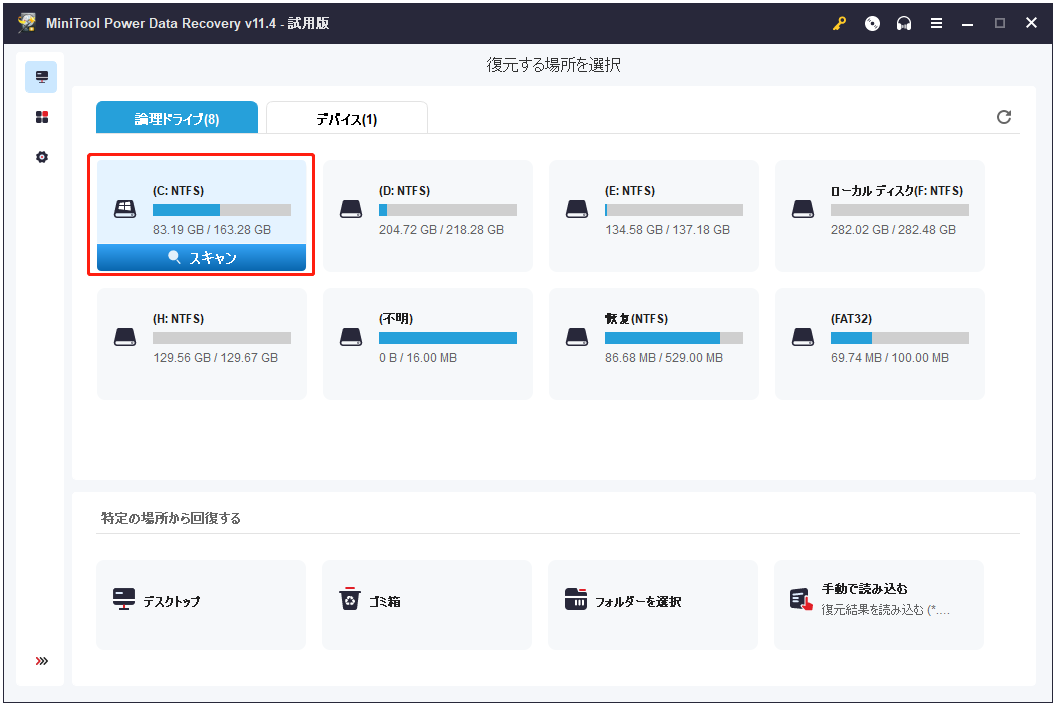1057x709 pixels.
Task: Click the 69.74 MB / 100.00 MB text
Action: (x=890, y=358)
